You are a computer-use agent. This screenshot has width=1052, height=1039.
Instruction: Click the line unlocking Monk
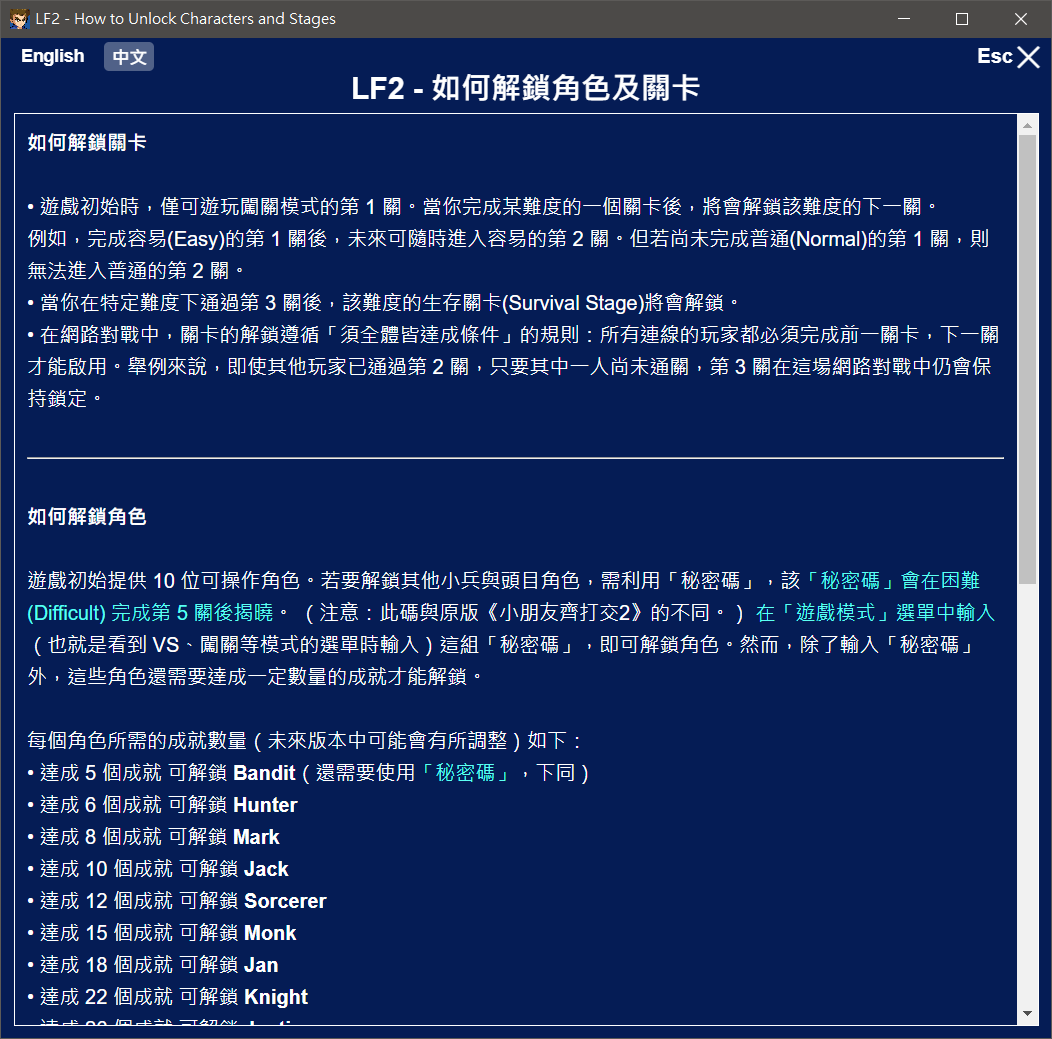[162, 933]
